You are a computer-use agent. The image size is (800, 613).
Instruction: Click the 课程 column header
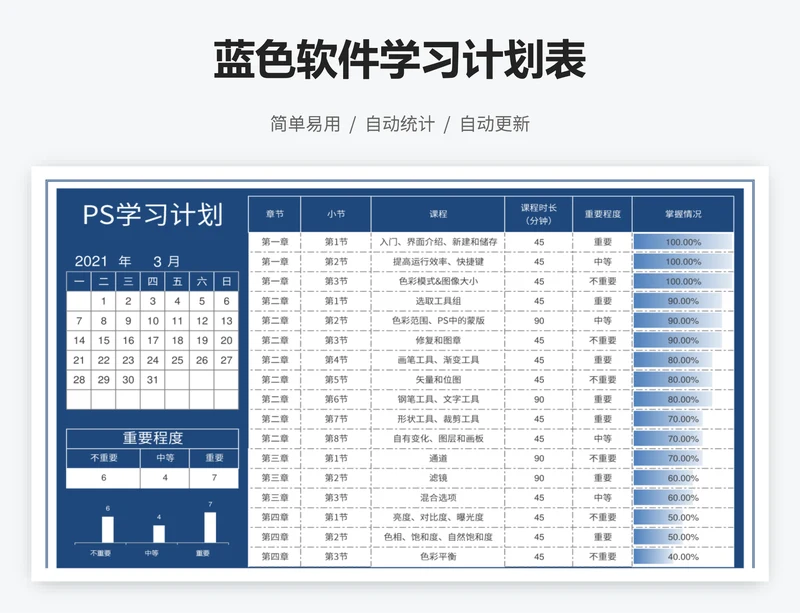click(x=438, y=214)
